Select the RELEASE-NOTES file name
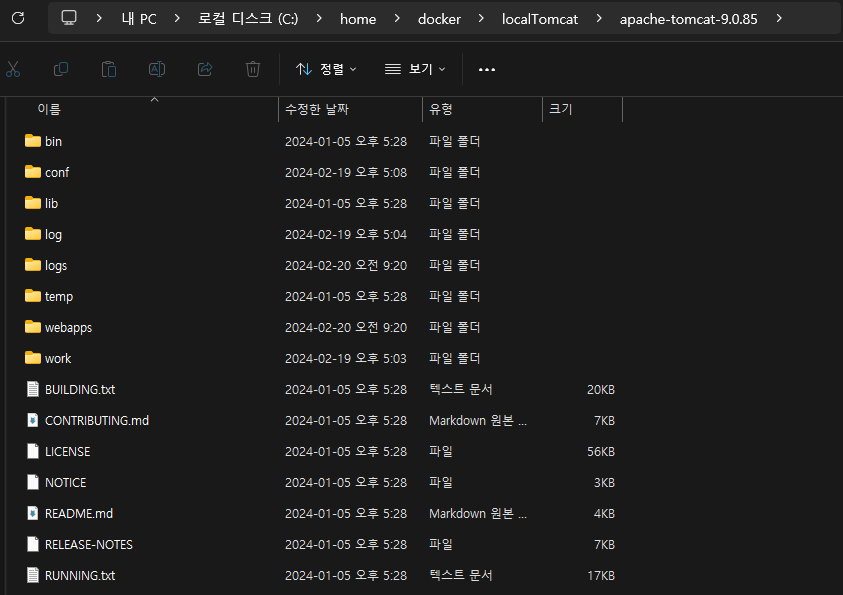843x595 pixels. click(x=89, y=545)
